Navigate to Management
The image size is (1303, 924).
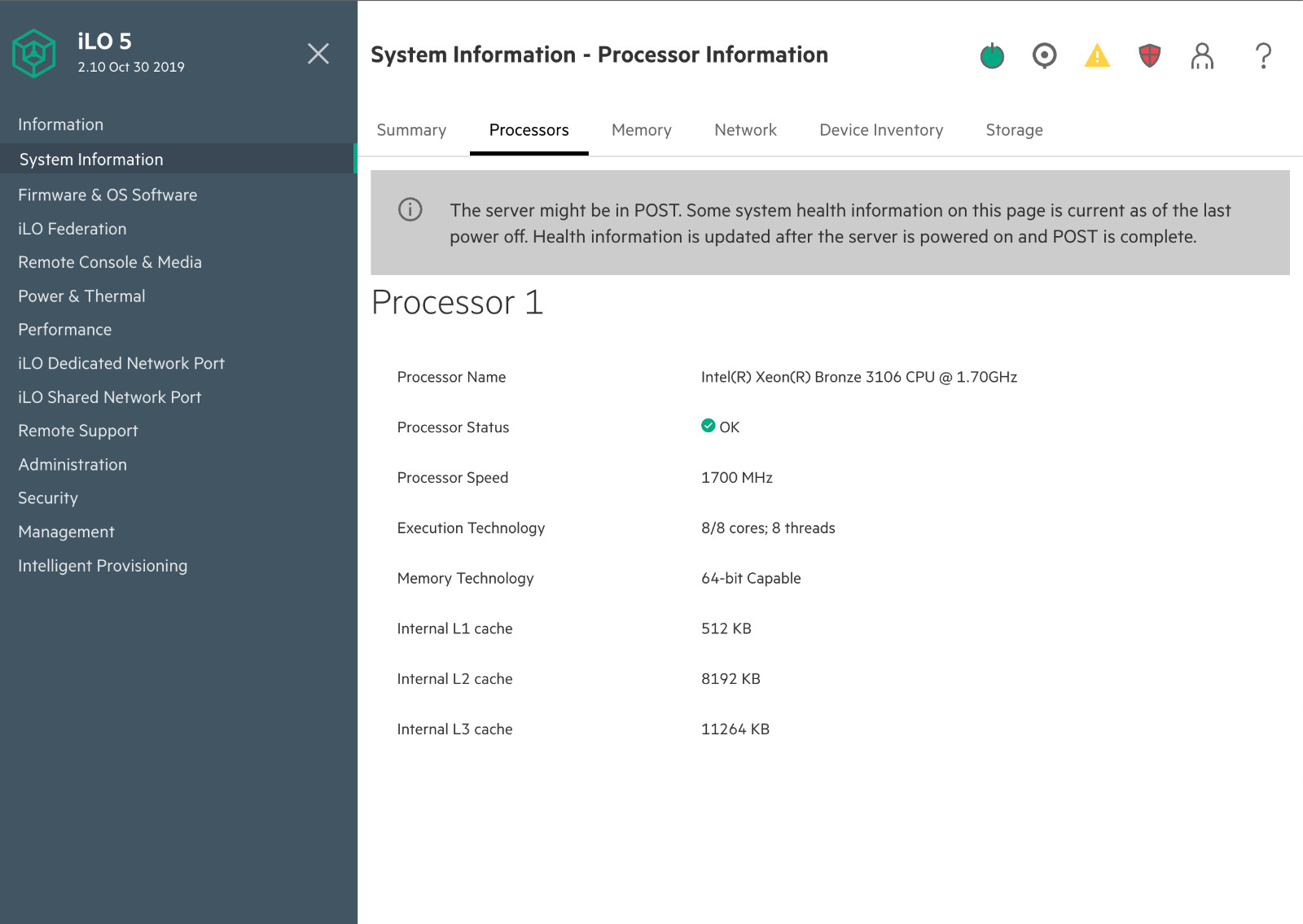[x=67, y=532]
